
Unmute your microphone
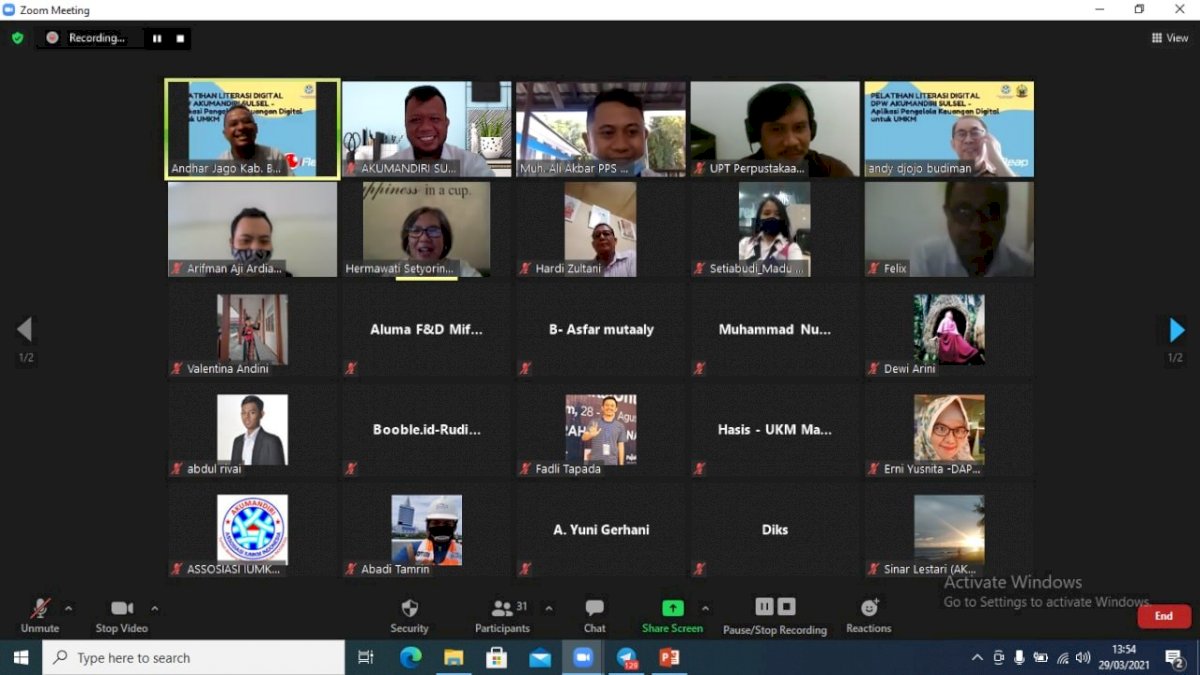[38, 615]
